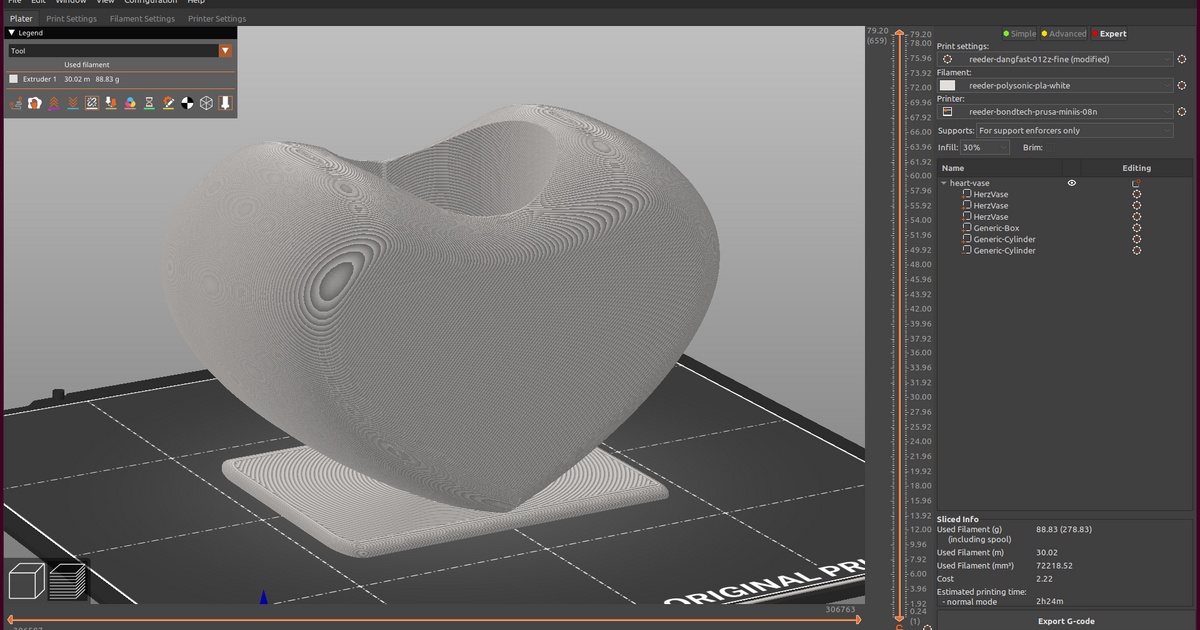The width and height of the screenshot is (1200, 630).
Task: Hide the heart-vase object with its eye icon
Action: tap(1070, 182)
